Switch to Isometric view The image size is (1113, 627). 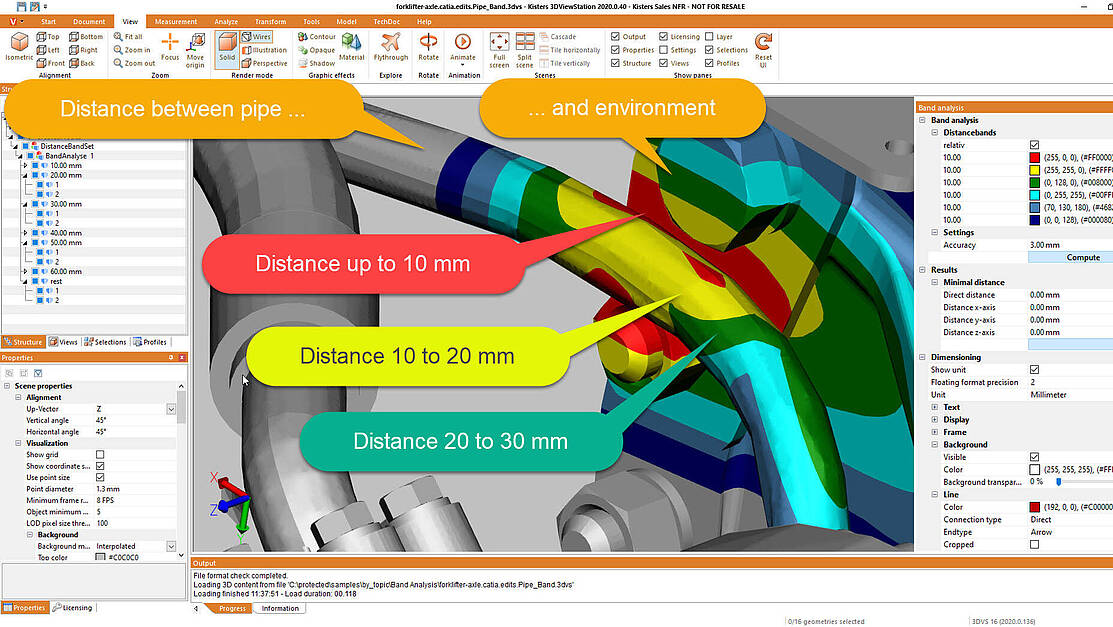pyautogui.click(x=19, y=48)
